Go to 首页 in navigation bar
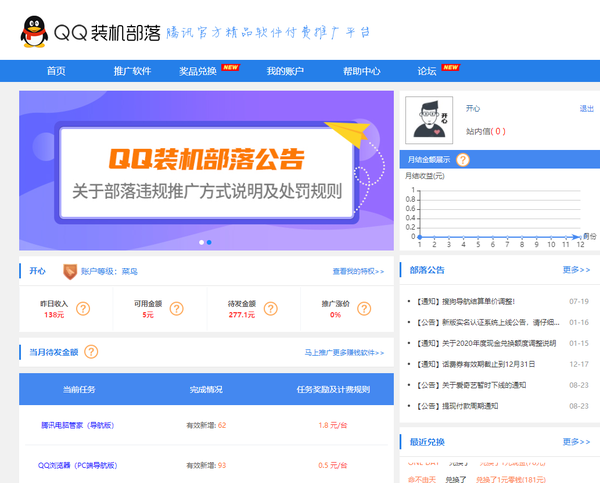 tap(56, 71)
